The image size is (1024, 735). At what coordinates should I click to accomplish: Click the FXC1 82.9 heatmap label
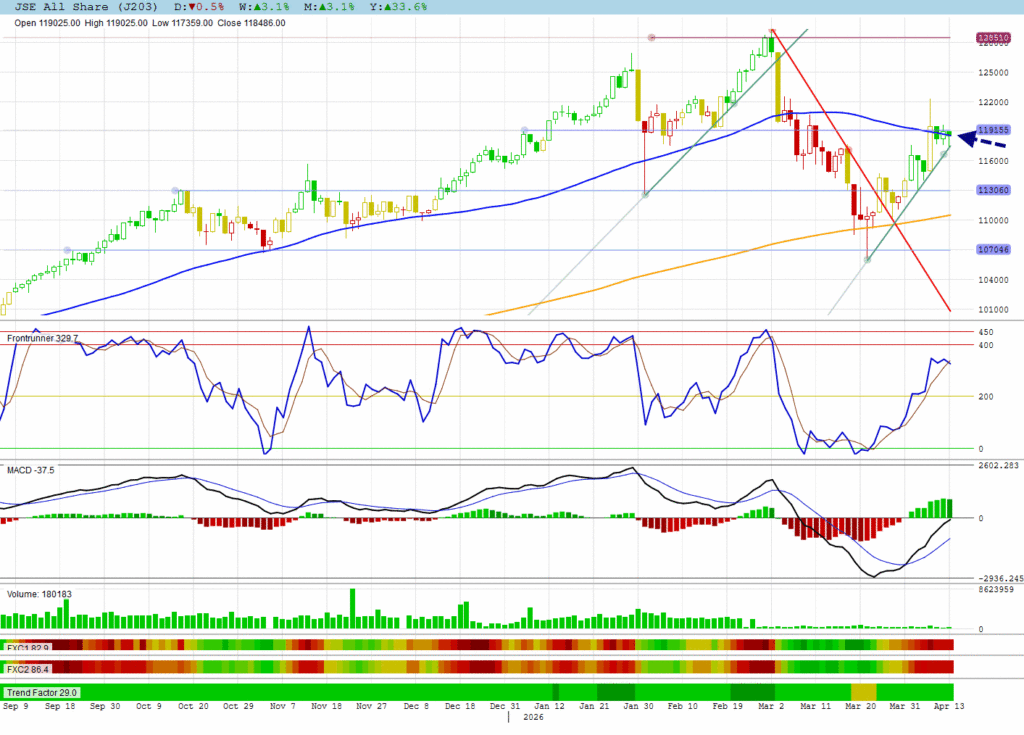27,647
